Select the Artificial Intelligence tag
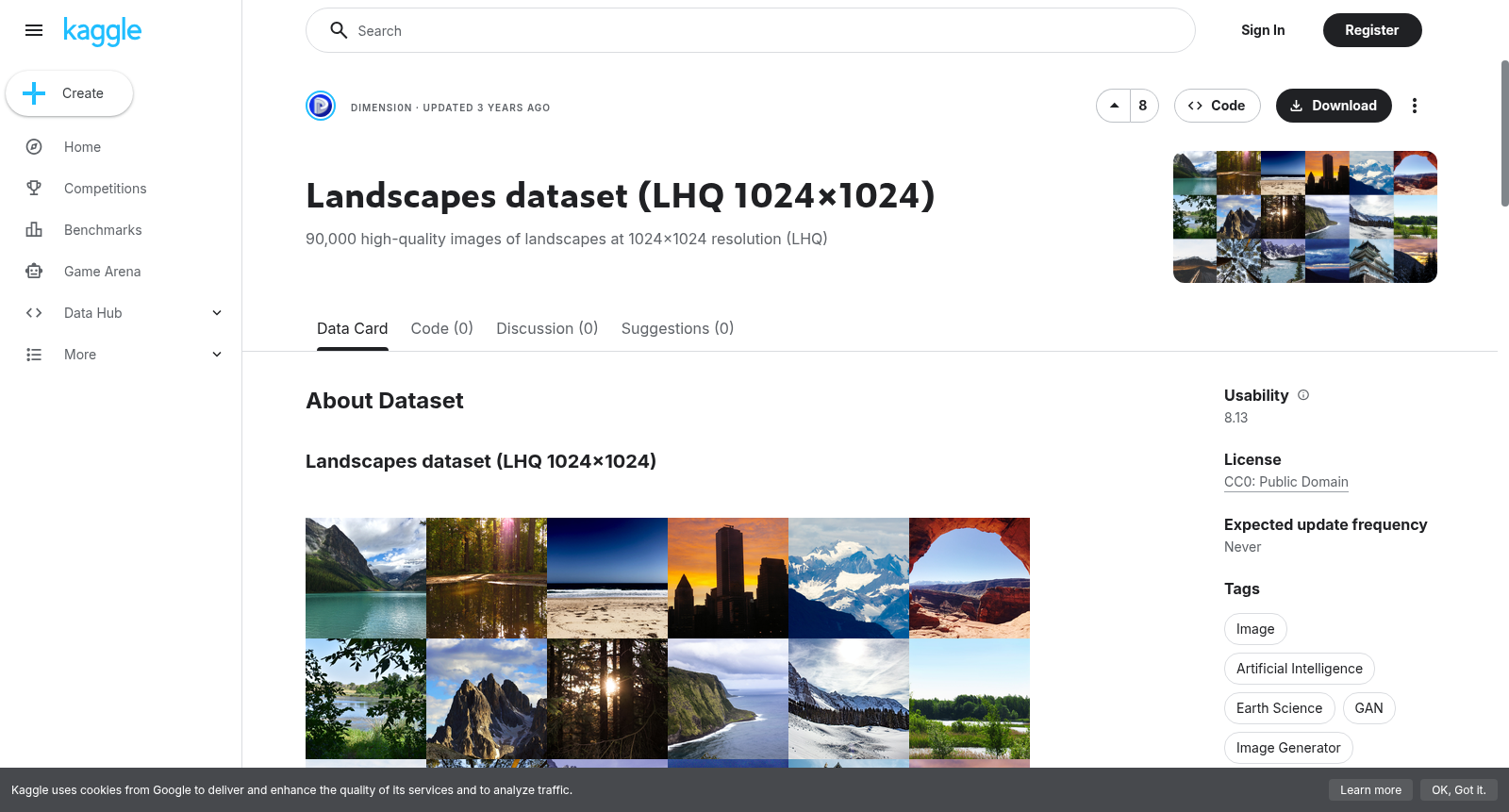Screen dimensions: 1509x812 (1300, 669)
